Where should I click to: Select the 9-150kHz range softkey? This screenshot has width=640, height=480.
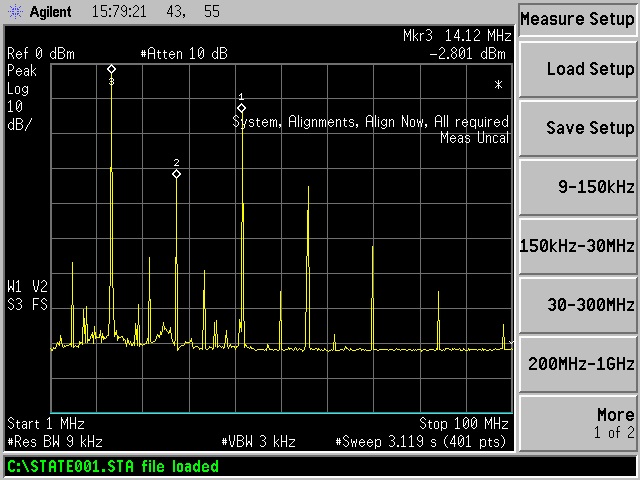(x=578, y=187)
